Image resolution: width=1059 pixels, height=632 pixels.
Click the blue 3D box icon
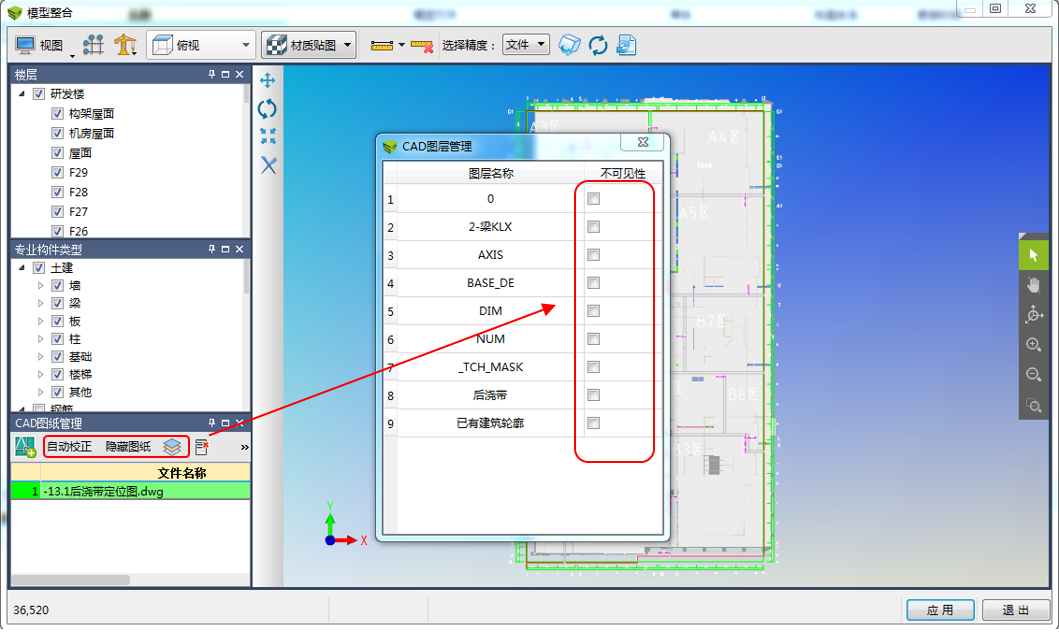[x=569, y=45]
